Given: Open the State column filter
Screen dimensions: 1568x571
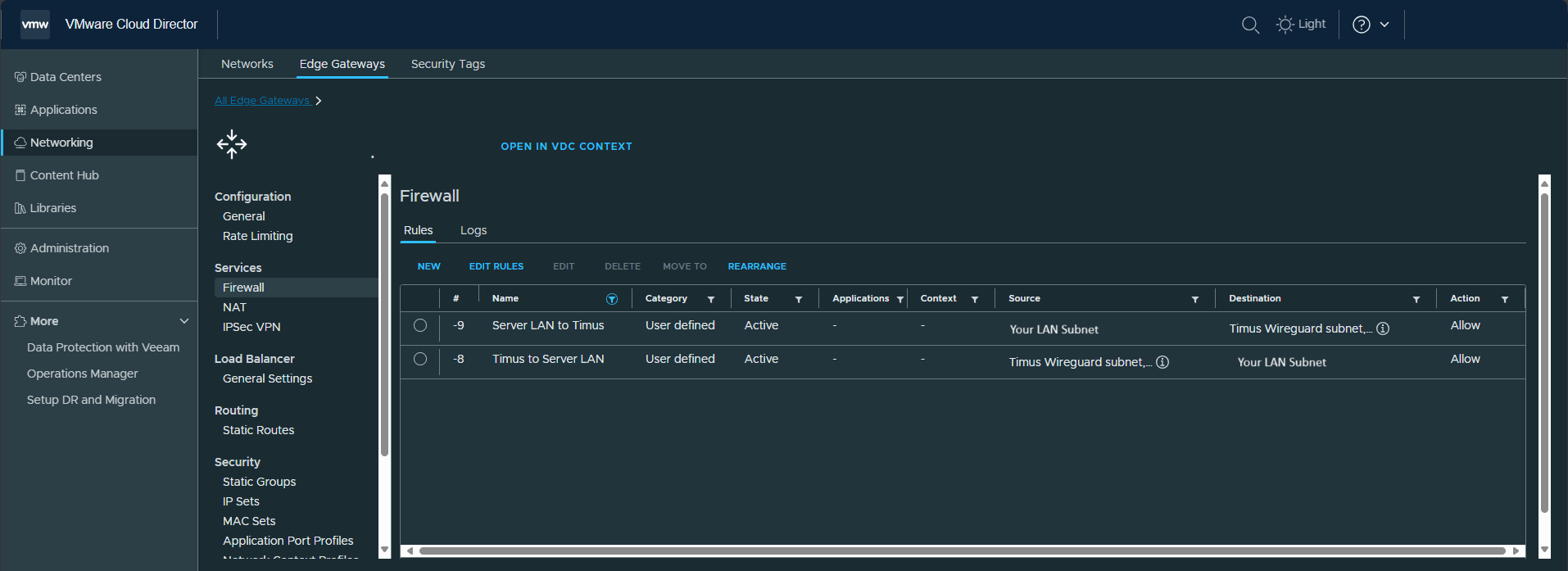Looking at the screenshot, I should [799, 299].
